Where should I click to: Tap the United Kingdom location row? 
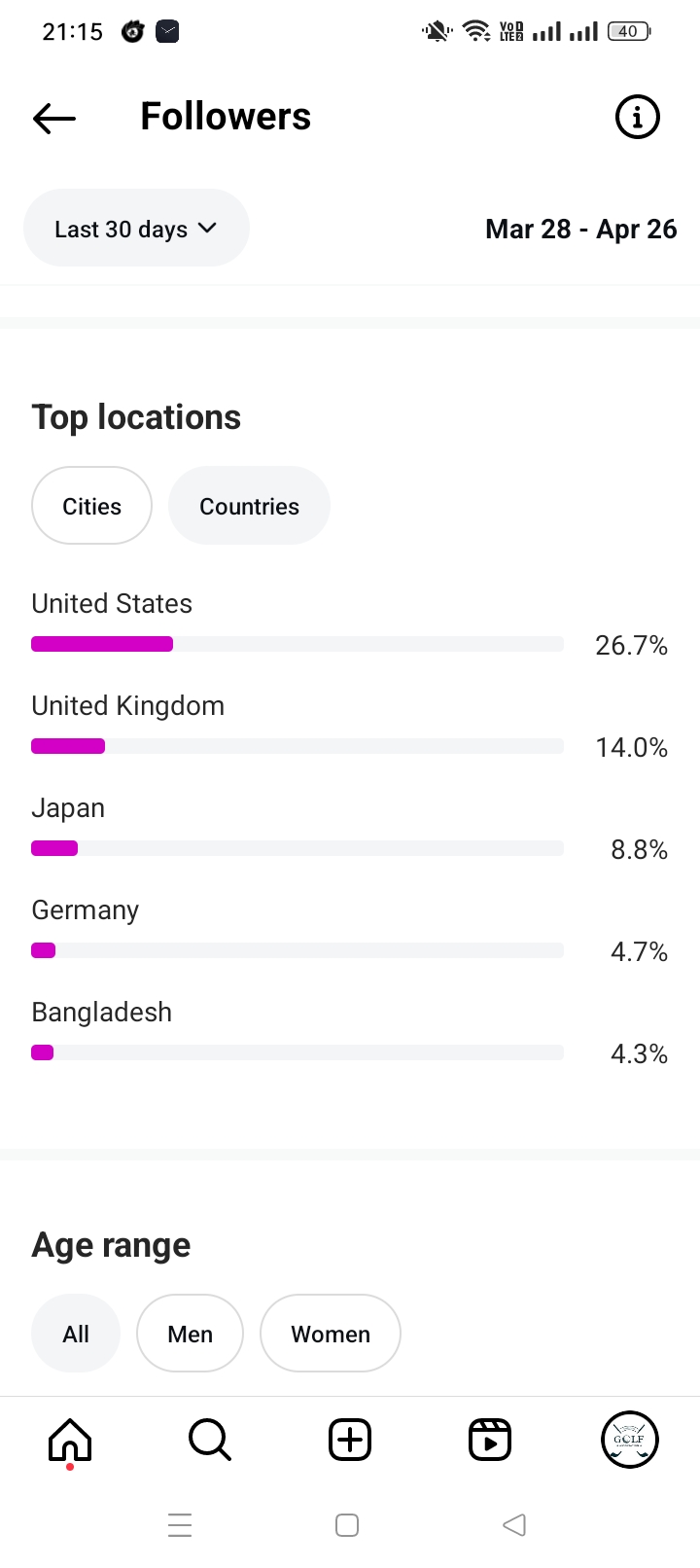[128, 706]
